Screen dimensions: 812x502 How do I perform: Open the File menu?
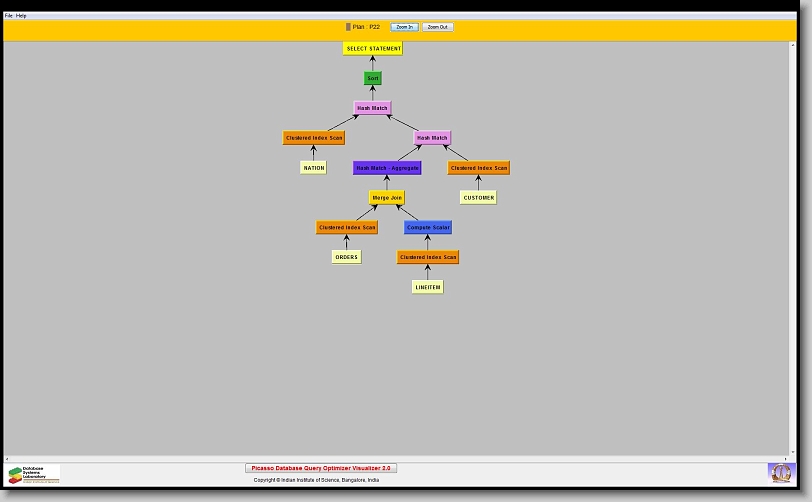[x=9, y=16]
